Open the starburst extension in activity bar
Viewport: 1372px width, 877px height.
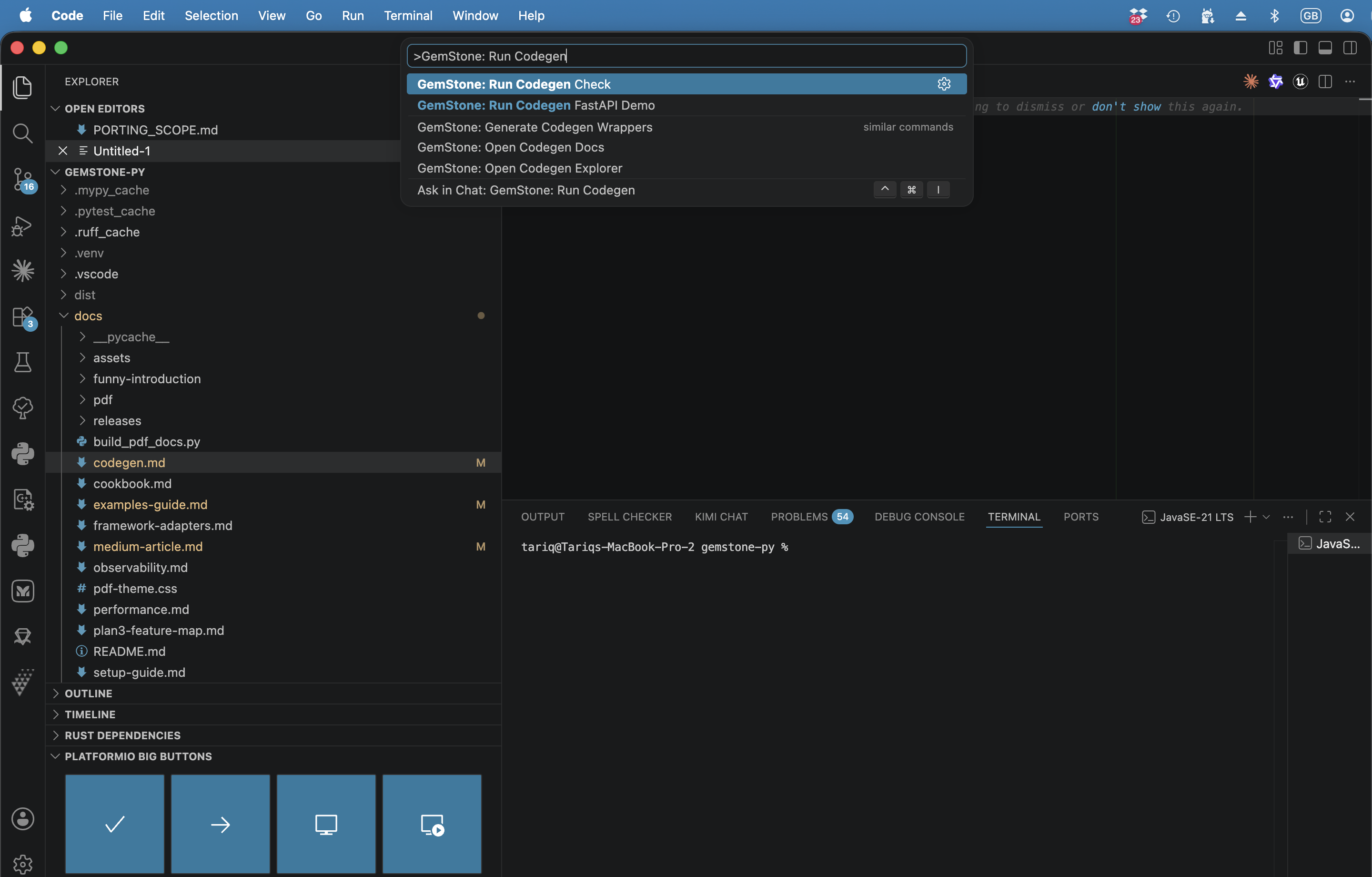tap(22, 271)
